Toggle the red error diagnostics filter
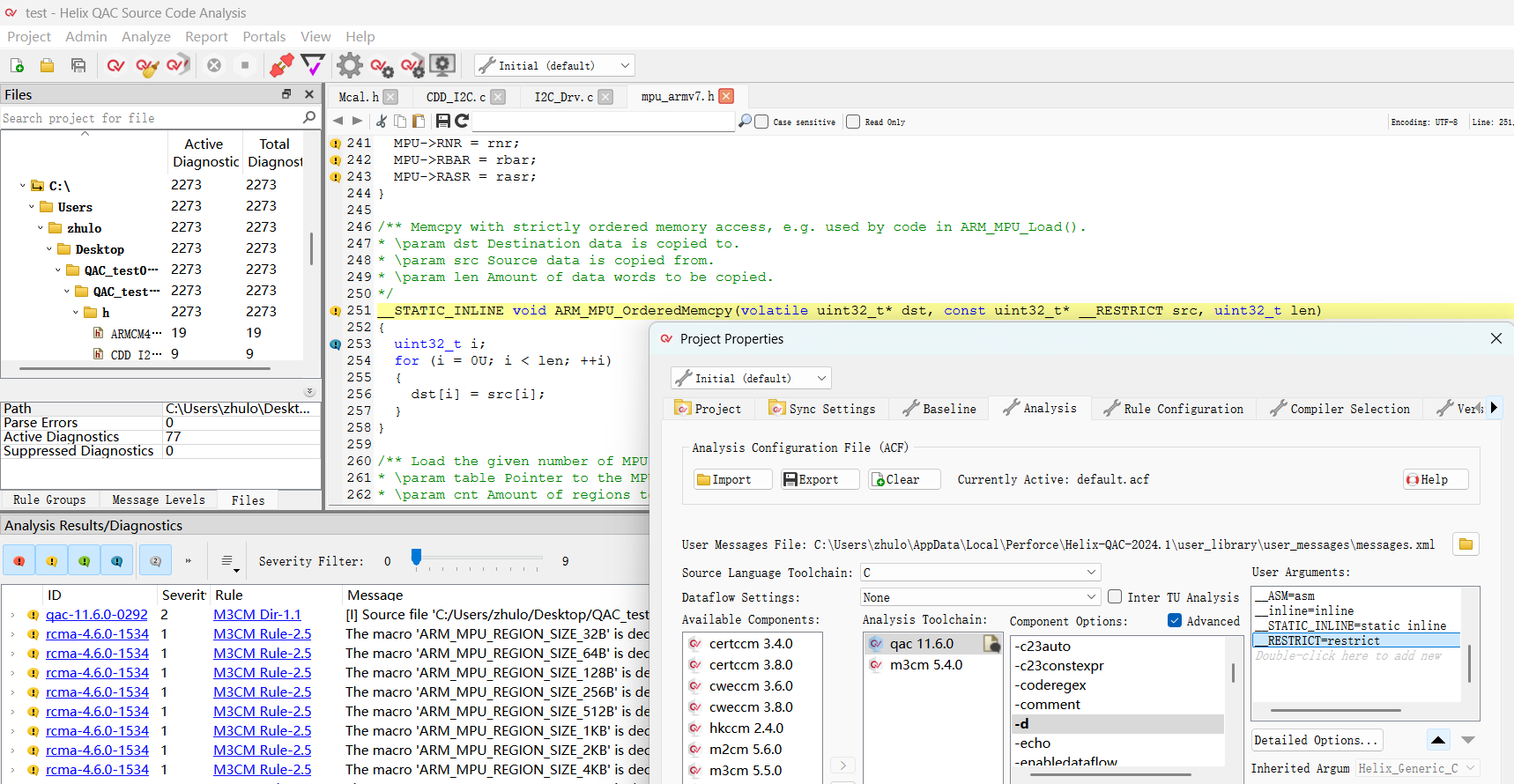 [x=19, y=561]
